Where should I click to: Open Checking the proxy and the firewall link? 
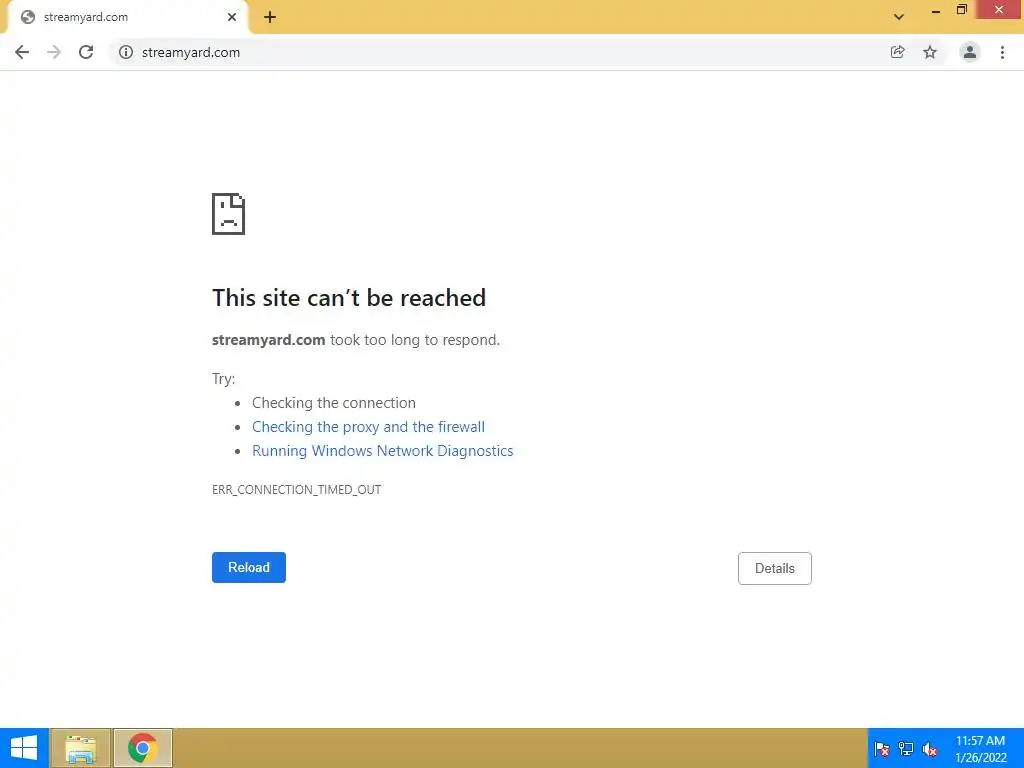(368, 427)
